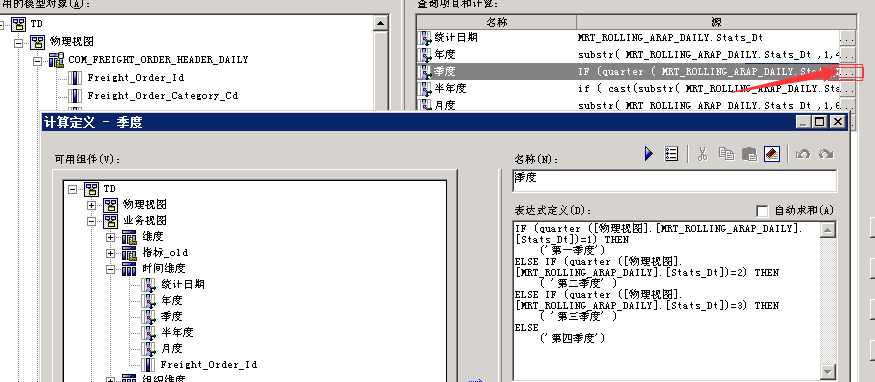The width and height of the screenshot is (875, 382).
Task: Click 统计日期 icon in the query items list
Action: (426, 38)
